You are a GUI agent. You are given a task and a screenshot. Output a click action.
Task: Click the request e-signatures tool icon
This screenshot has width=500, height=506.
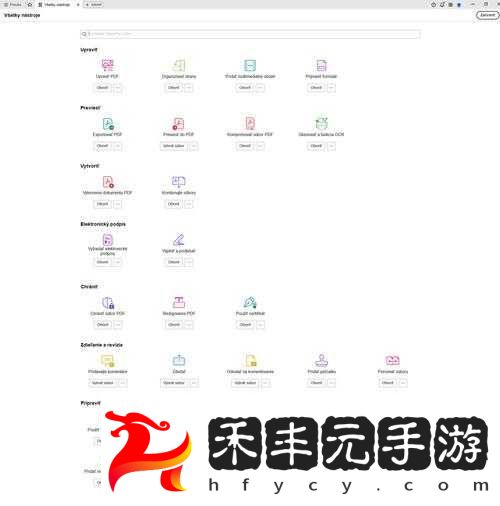pos(107,240)
